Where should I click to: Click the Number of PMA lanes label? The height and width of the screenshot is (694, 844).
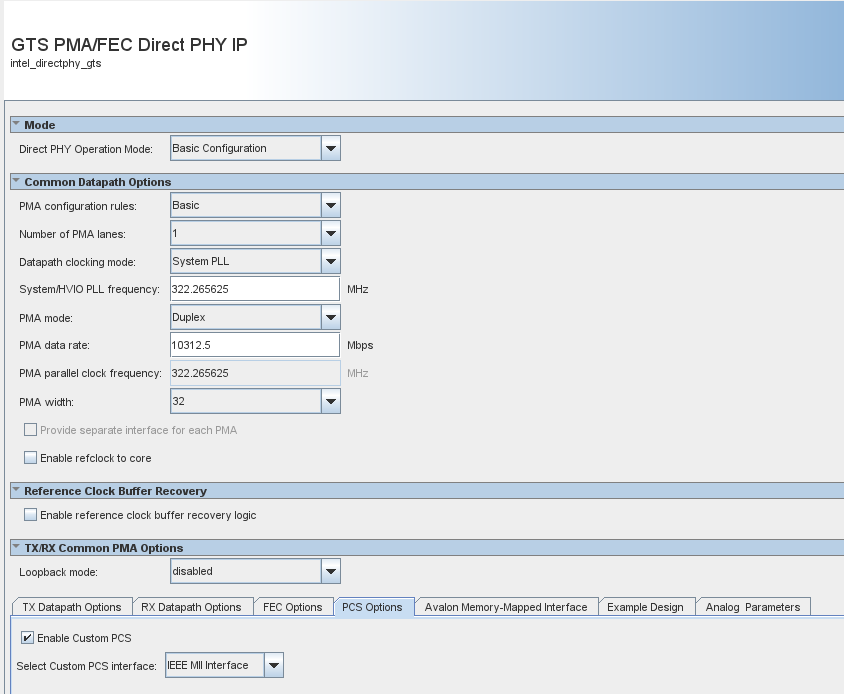[x=72, y=234]
